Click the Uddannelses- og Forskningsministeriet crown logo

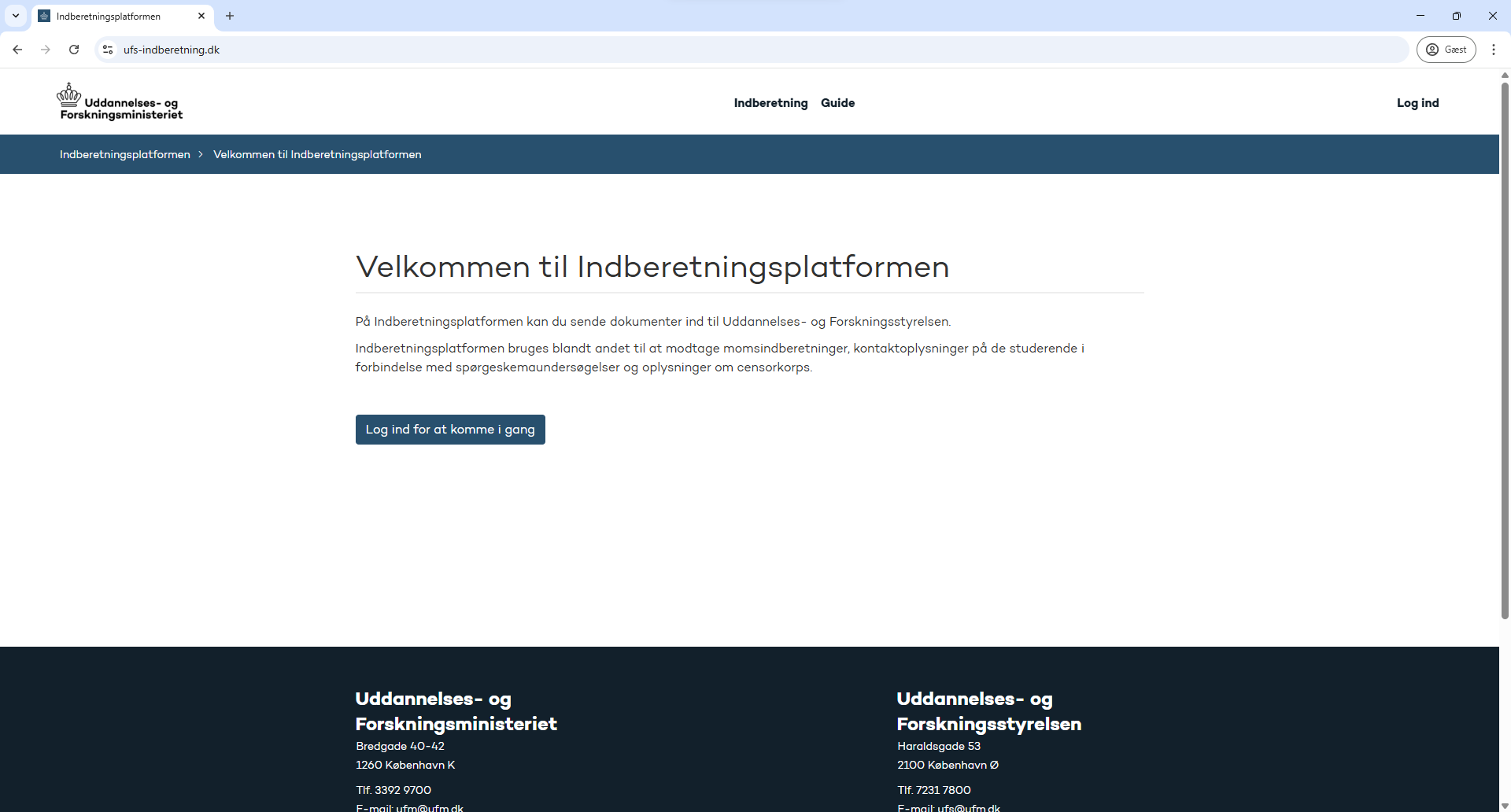(x=120, y=102)
